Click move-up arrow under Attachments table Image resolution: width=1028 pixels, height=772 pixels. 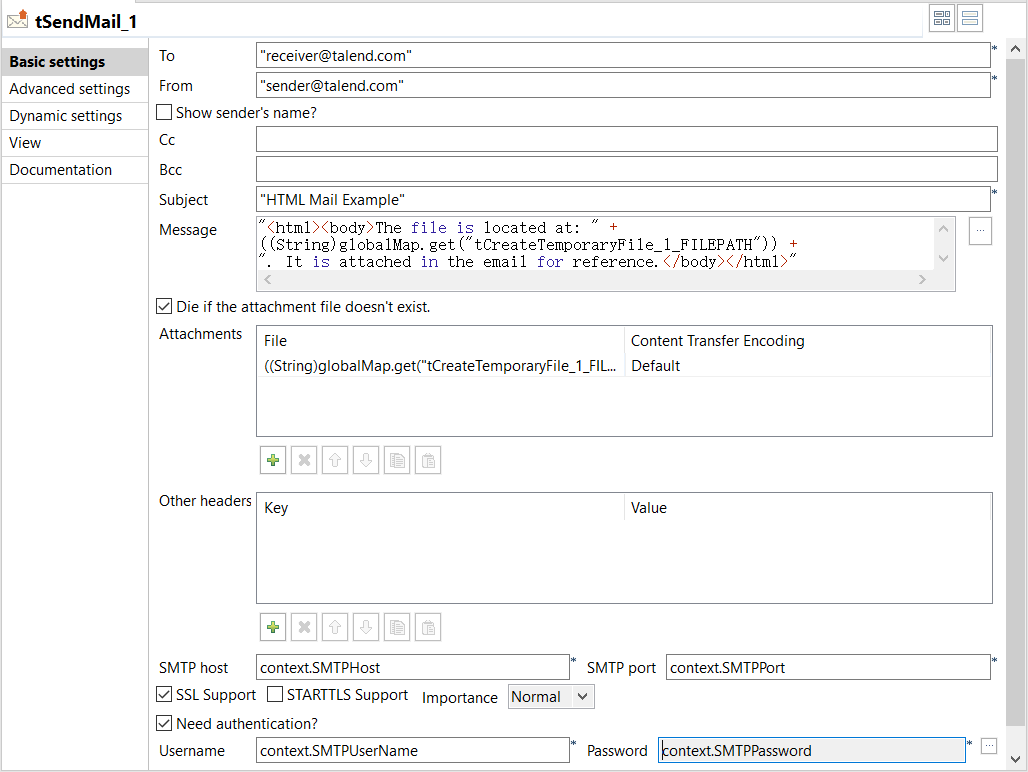click(x=336, y=460)
